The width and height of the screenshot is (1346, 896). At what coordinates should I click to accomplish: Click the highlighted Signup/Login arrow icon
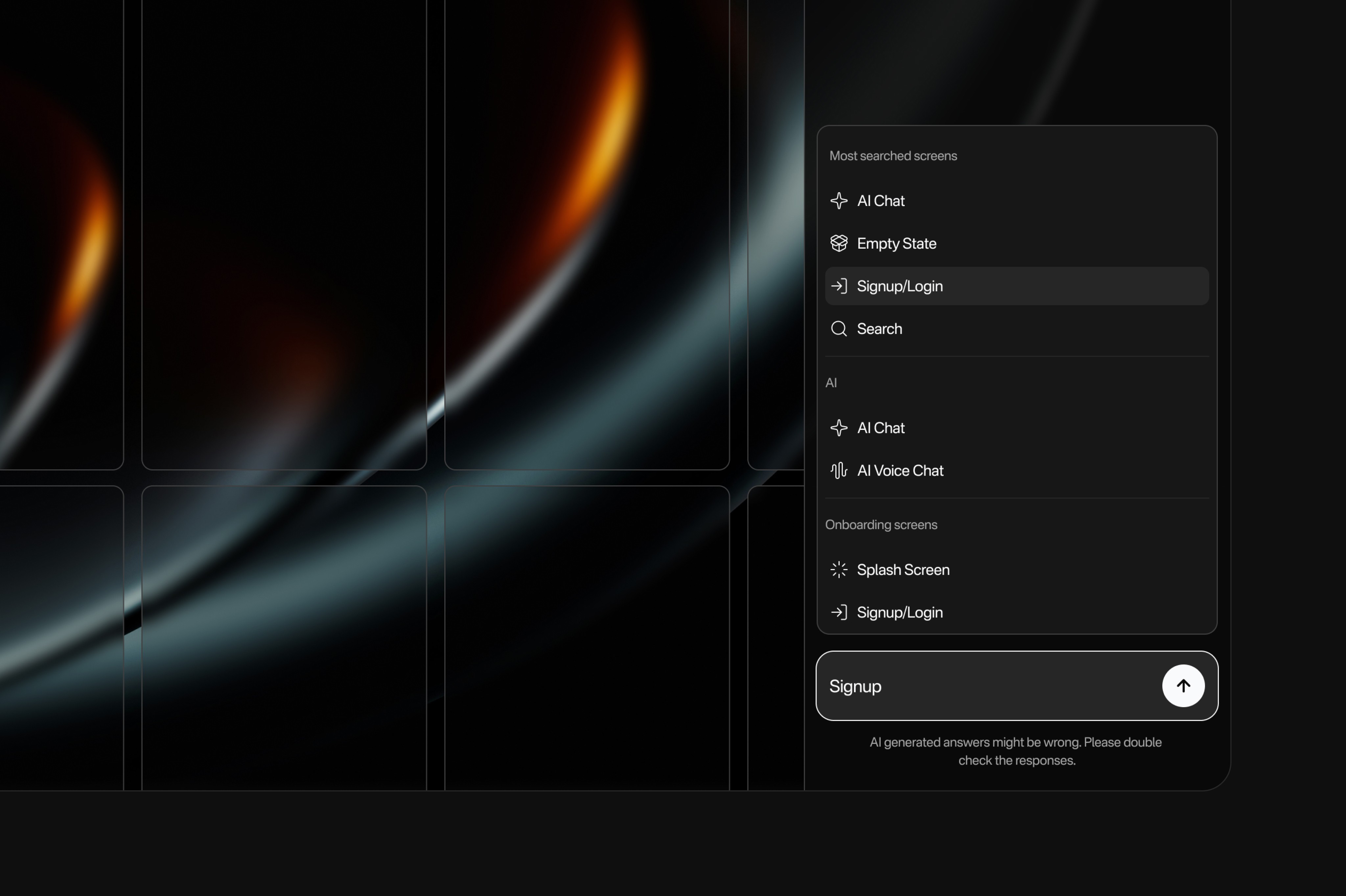pyautogui.click(x=839, y=286)
